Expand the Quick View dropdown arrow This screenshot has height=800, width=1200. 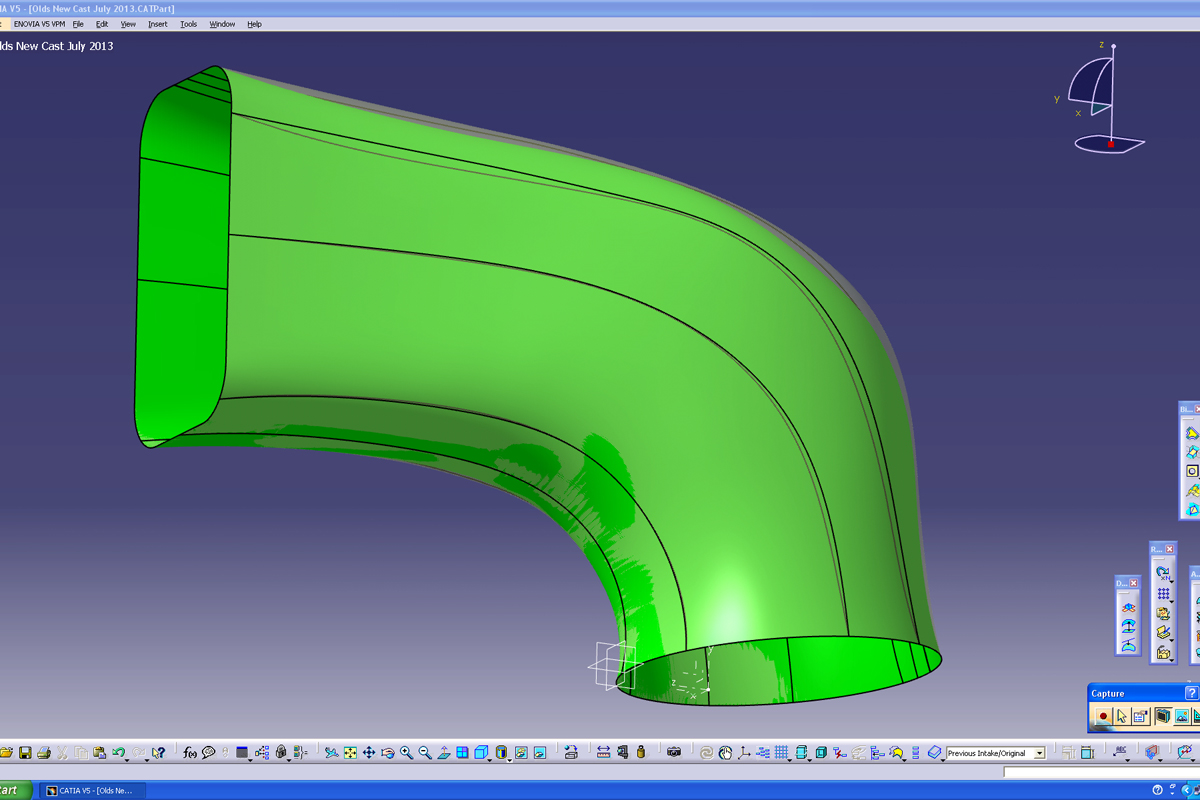click(490, 758)
